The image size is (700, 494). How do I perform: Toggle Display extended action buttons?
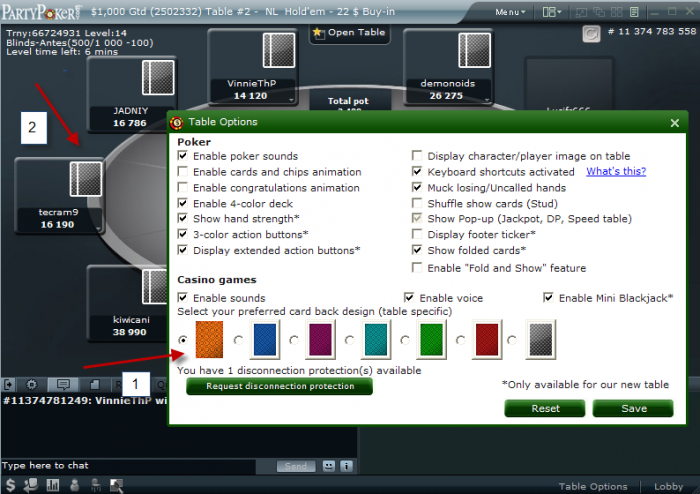(183, 250)
